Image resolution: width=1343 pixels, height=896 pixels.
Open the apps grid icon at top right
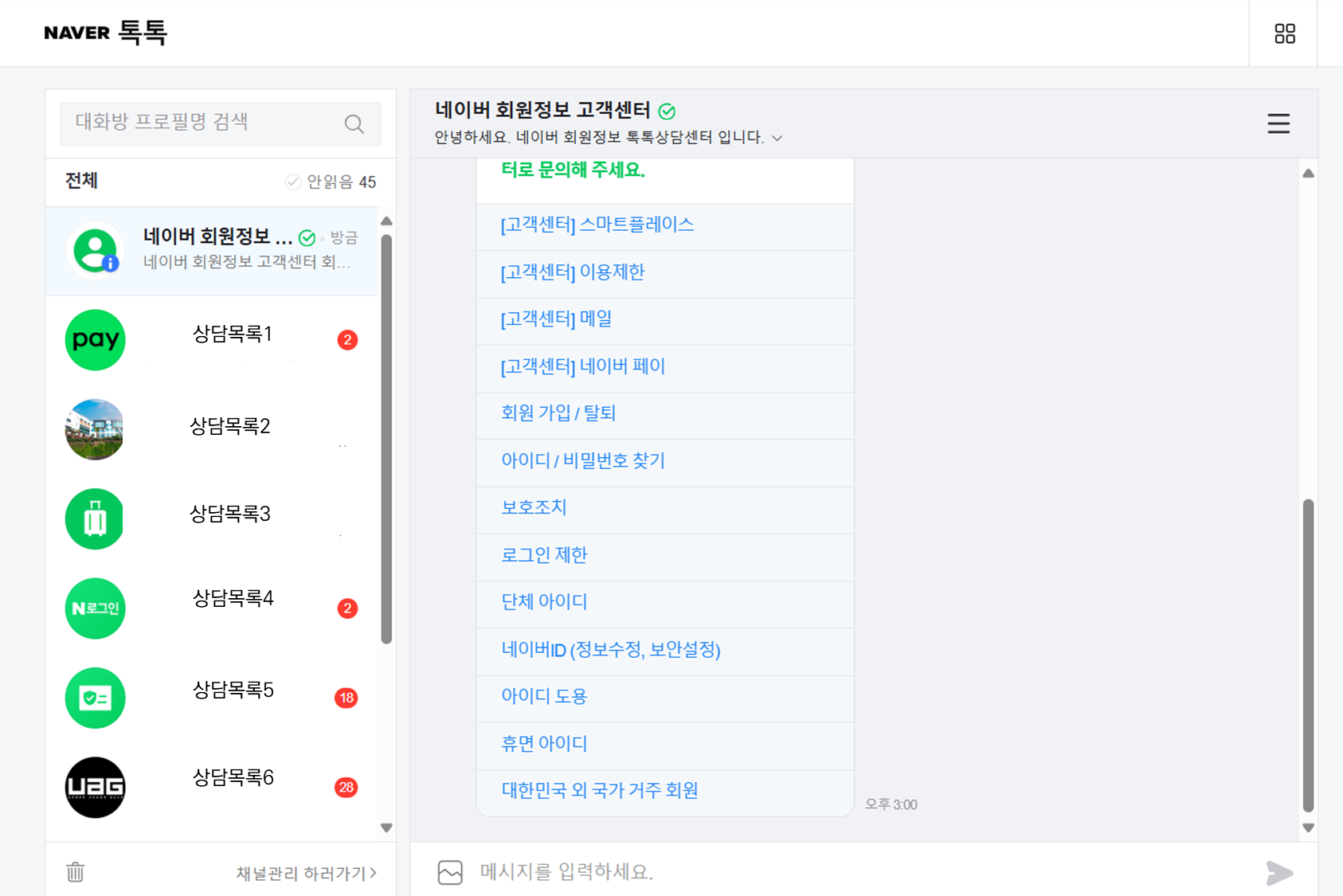1283,33
